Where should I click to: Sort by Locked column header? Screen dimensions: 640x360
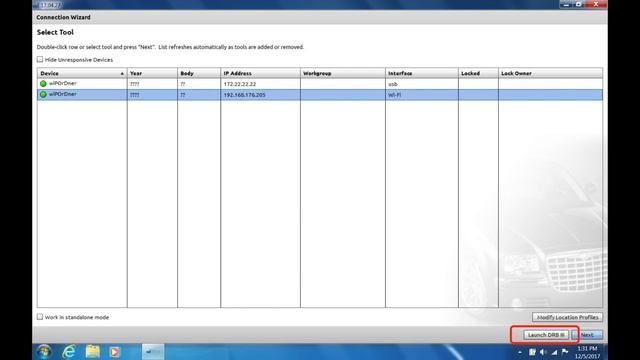click(478, 73)
